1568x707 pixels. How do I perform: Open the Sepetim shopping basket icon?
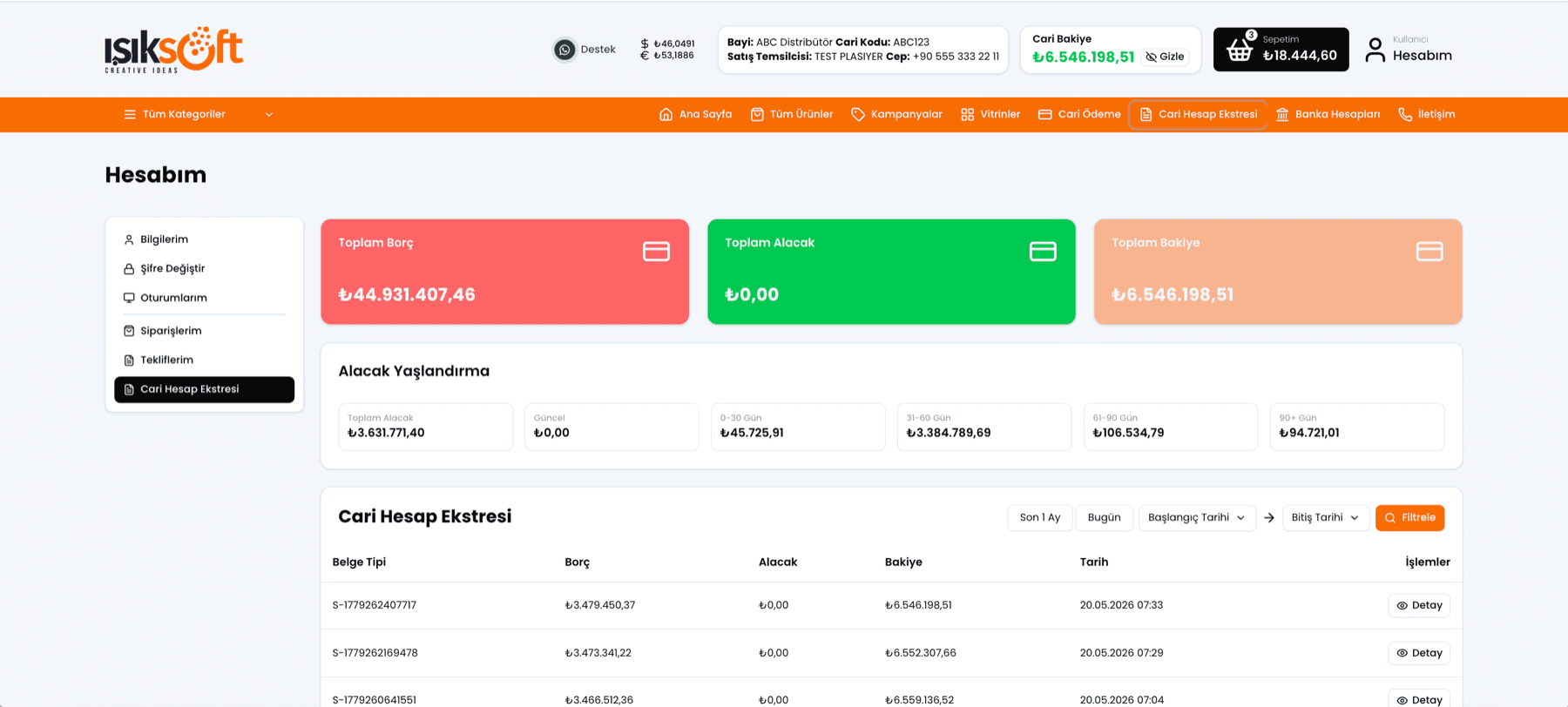coord(1240,50)
